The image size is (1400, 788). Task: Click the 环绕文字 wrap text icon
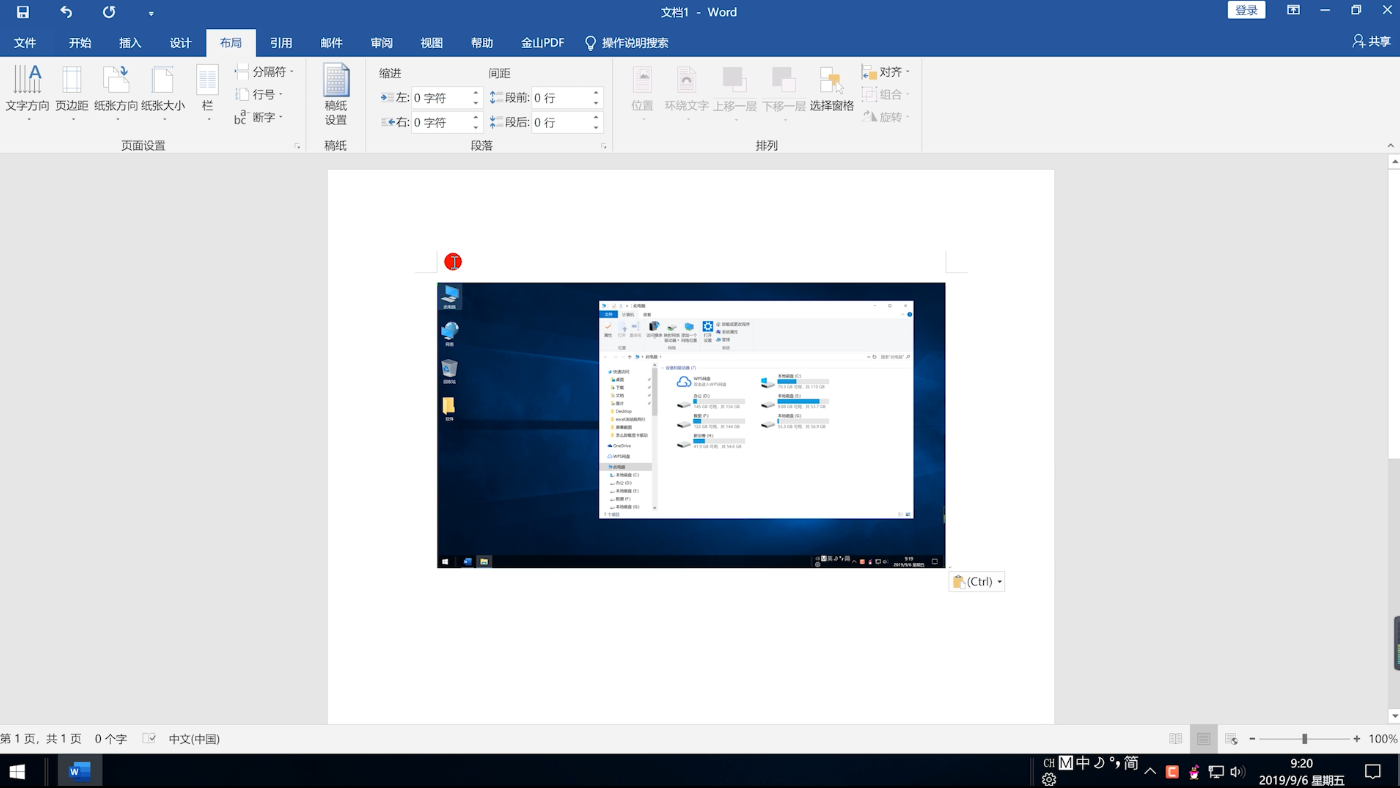coord(686,82)
